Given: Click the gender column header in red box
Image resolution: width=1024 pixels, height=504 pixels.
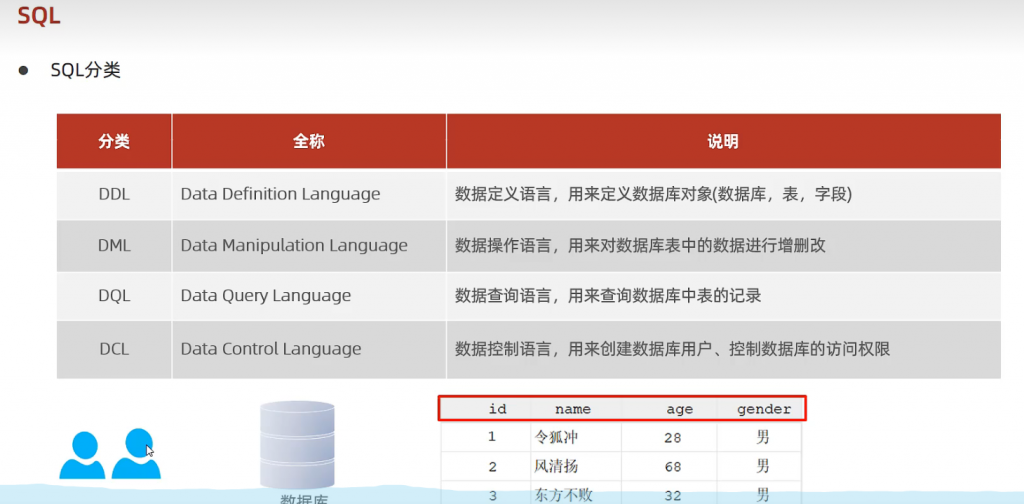Looking at the screenshot, I should [764, 409].
